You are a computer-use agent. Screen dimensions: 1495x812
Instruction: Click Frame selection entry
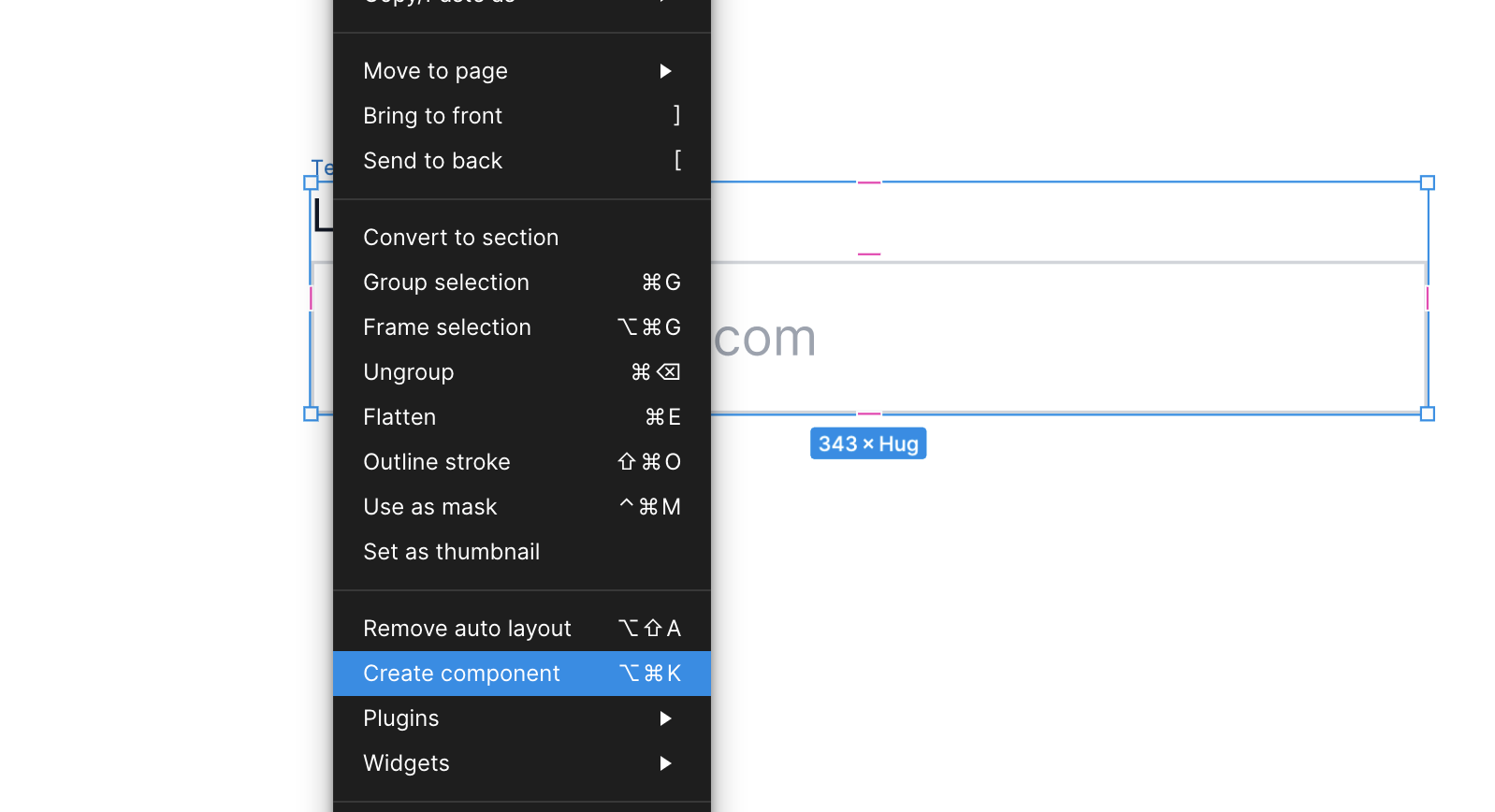tap(447, 327)
